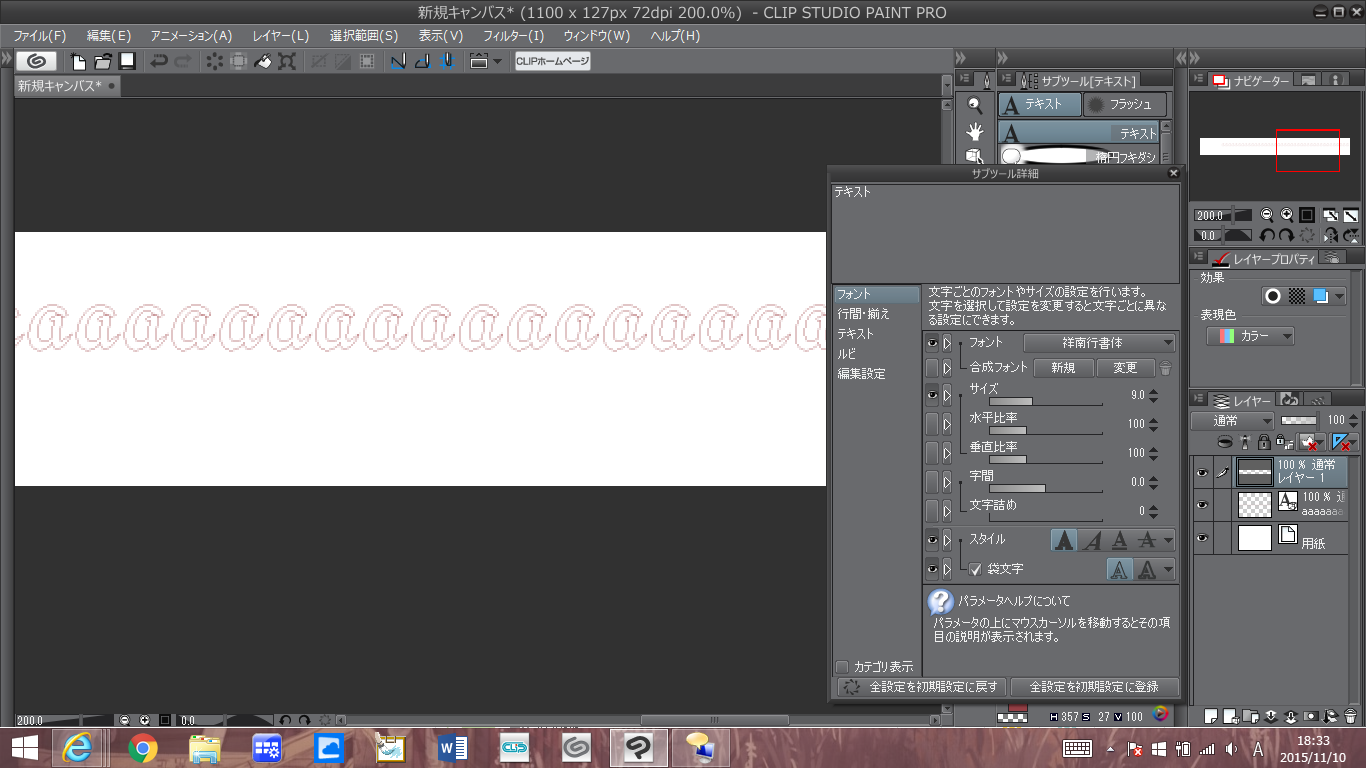This screenshot has width=1366, height=768.
Task: Hide the 用紙 layer with its eye icon
Action: (1202, 538)
